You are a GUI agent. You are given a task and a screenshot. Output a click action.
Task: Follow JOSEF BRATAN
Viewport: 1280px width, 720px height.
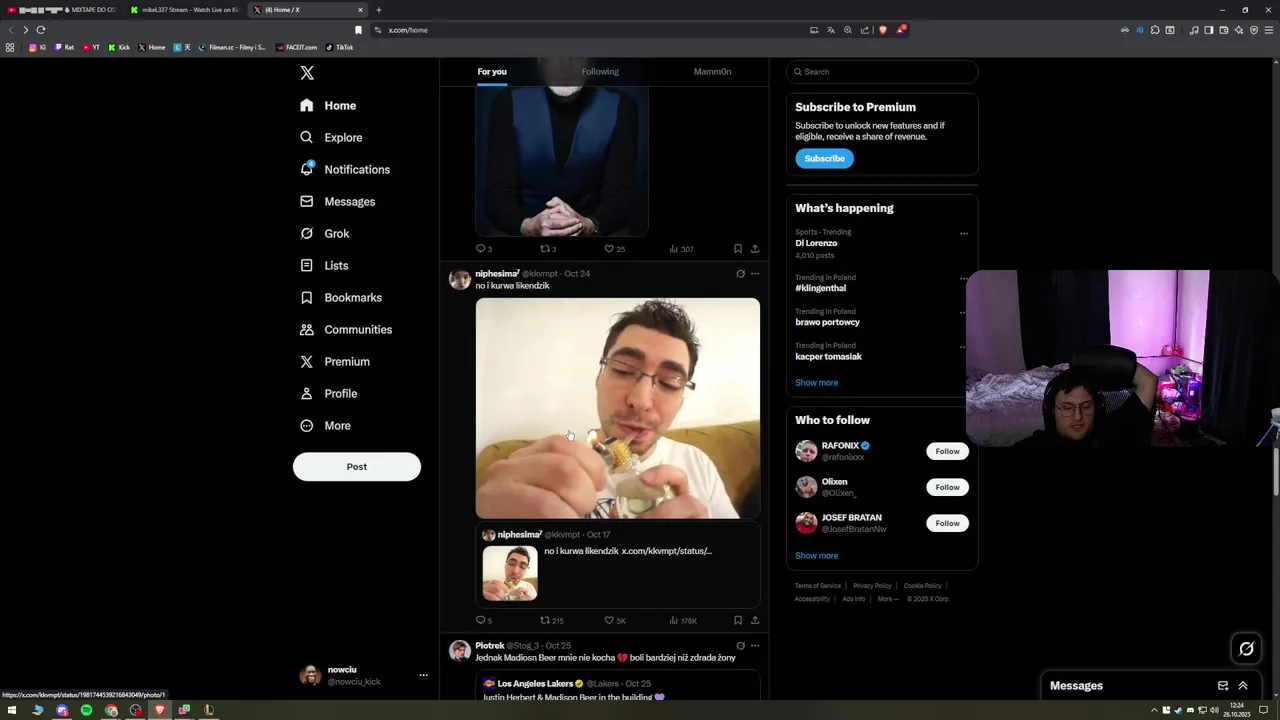click(947, 523)
